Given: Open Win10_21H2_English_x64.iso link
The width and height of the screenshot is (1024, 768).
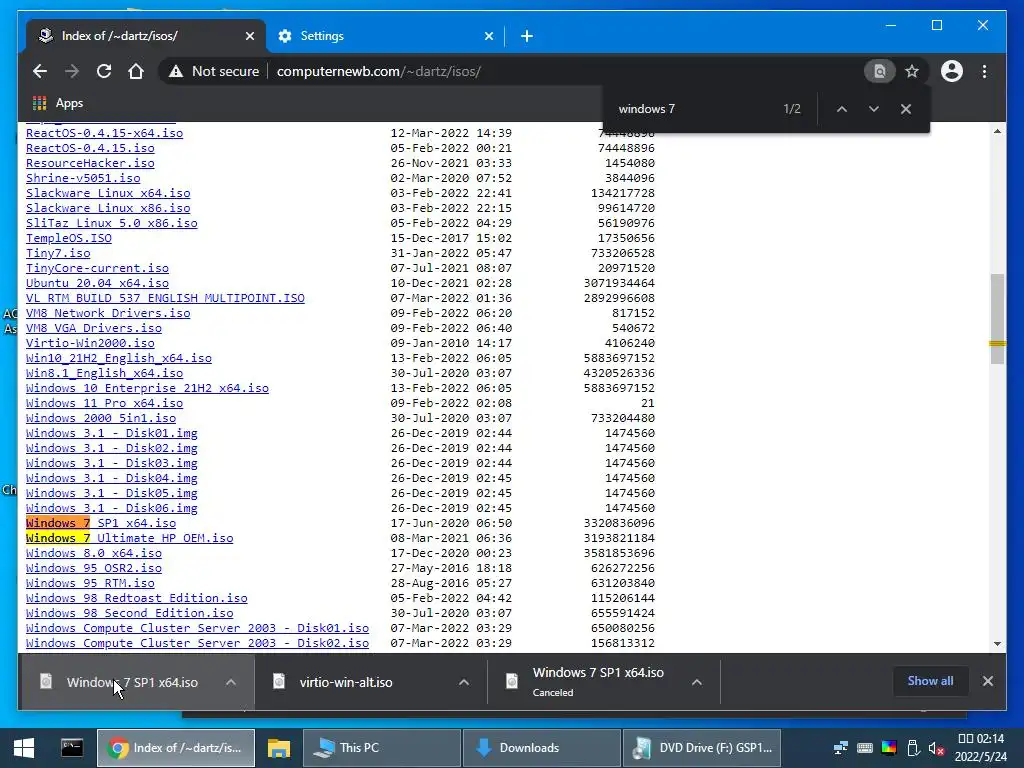Looking at the screenshot, I should coord(119,359).
